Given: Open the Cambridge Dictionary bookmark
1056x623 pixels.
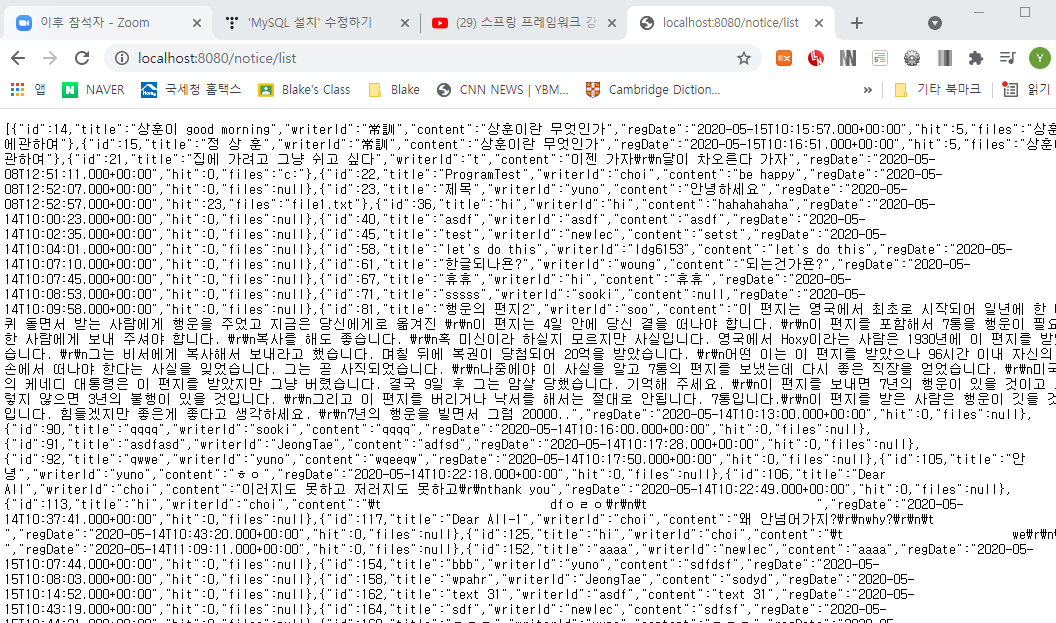Looking at the screenshot, I should pyautogui.click(x=653, y=90).
